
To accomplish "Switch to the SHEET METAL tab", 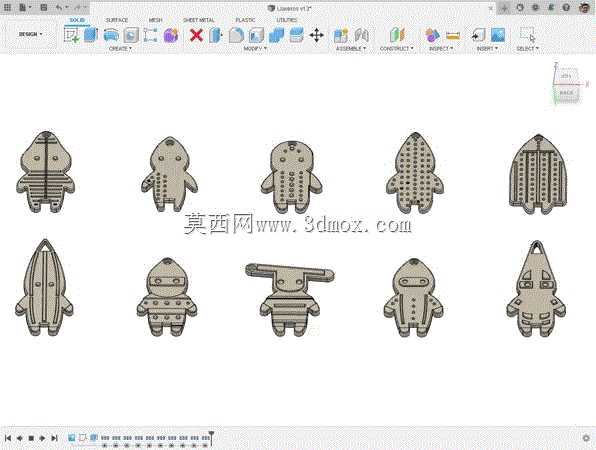I will [x=199, y=20].
